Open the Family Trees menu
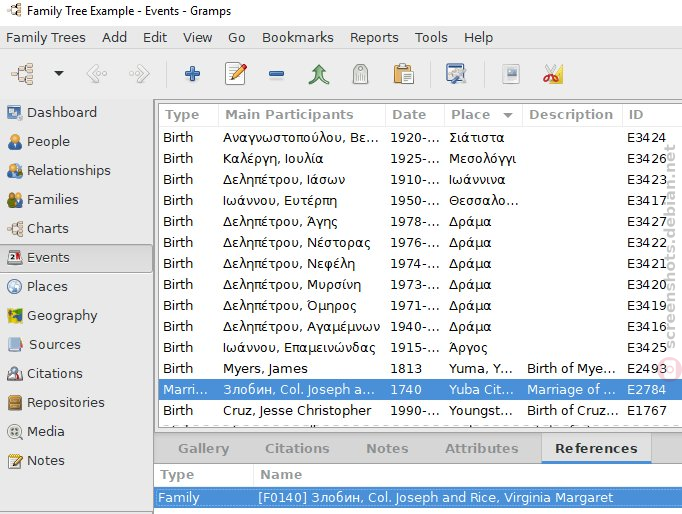Viewport: 682px width, 514px height. (x=46, y=37)
